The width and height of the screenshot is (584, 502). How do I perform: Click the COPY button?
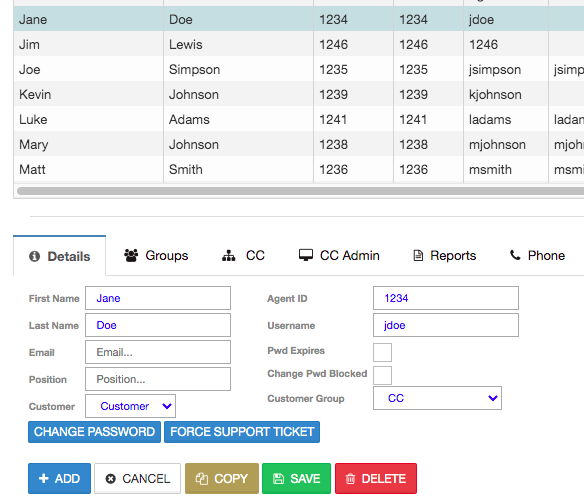click(x=222, y=479)
